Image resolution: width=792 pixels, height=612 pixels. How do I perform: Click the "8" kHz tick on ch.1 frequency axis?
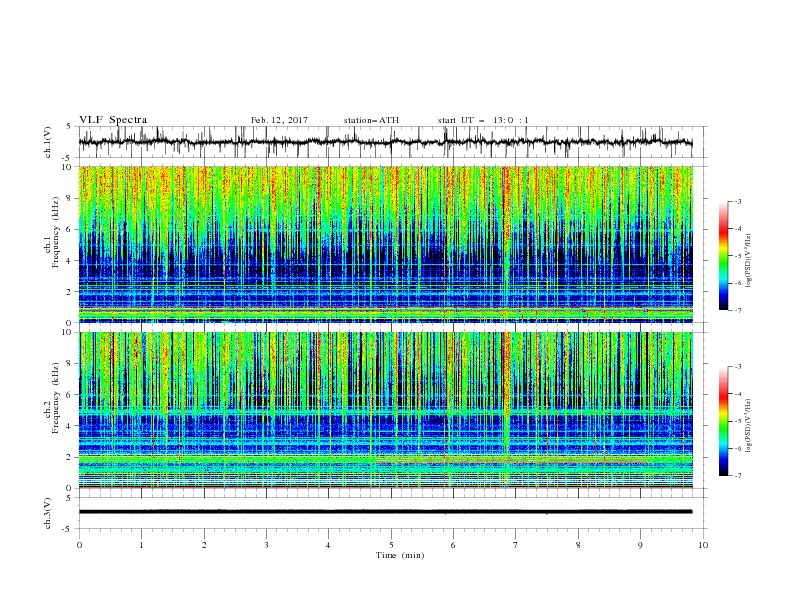click(x=70, y=198)
